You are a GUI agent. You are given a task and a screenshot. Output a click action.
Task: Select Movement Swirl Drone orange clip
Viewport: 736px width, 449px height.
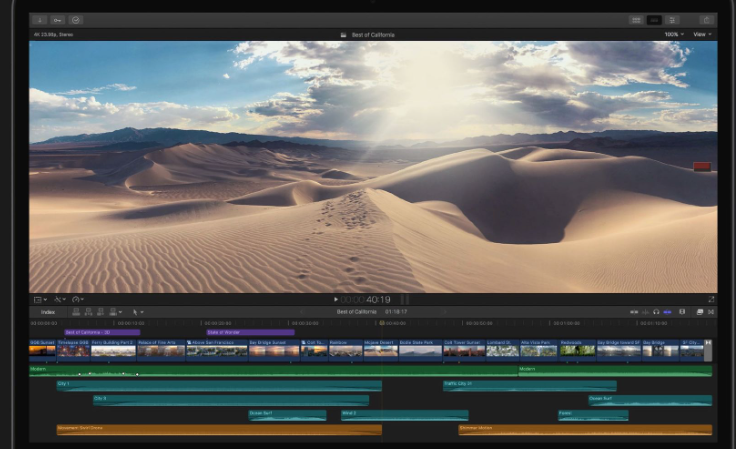(x=219, y=430)
